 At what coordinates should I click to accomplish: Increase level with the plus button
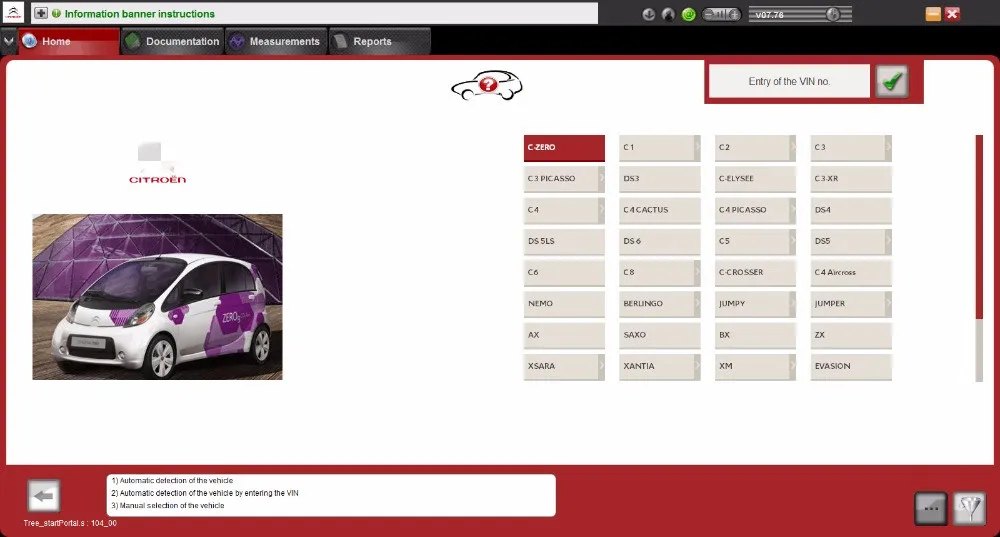coord(735,14)
